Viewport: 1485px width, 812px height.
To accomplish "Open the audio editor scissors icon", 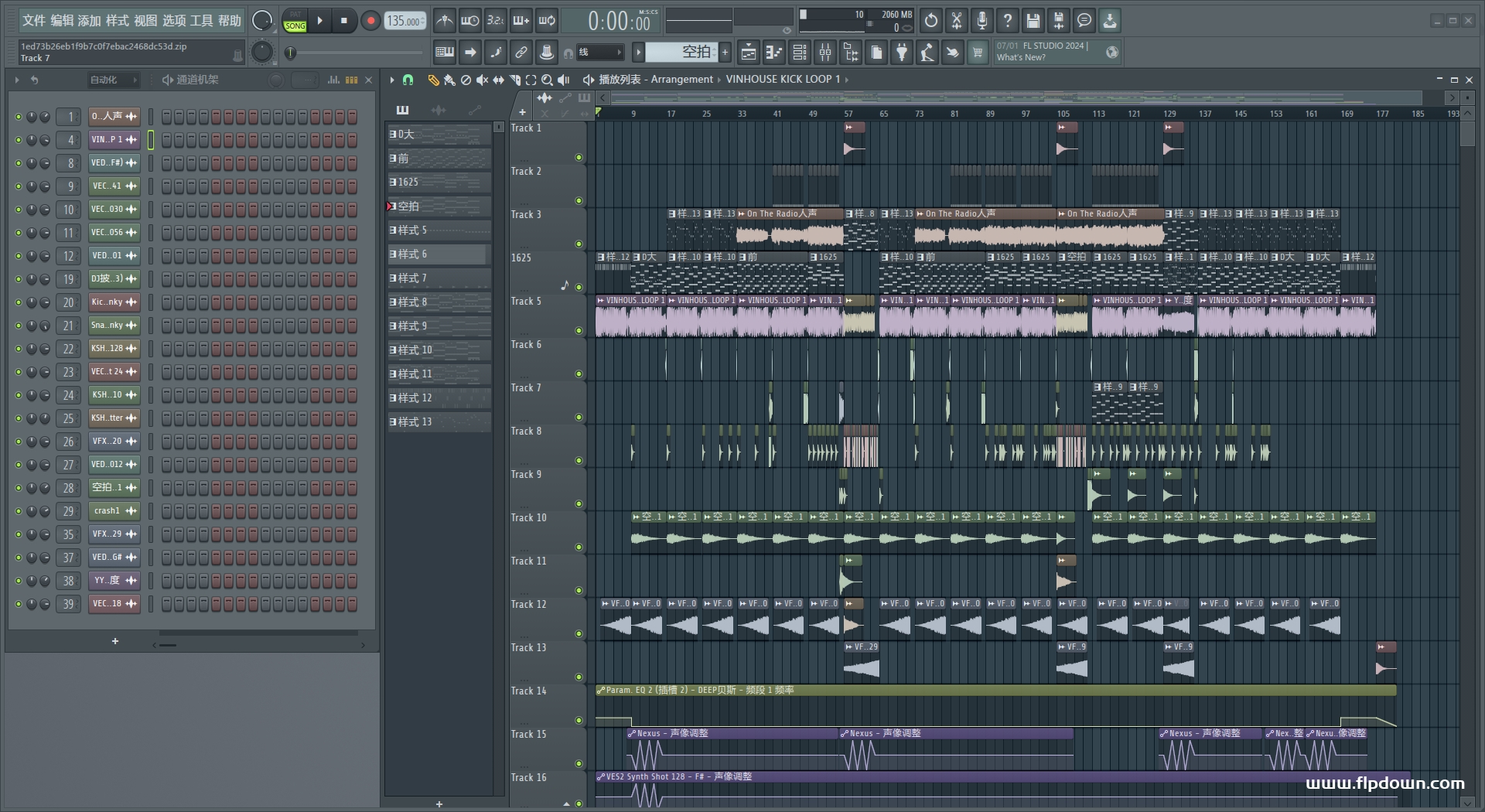I will pyautogui.click(x=957, y=21).
